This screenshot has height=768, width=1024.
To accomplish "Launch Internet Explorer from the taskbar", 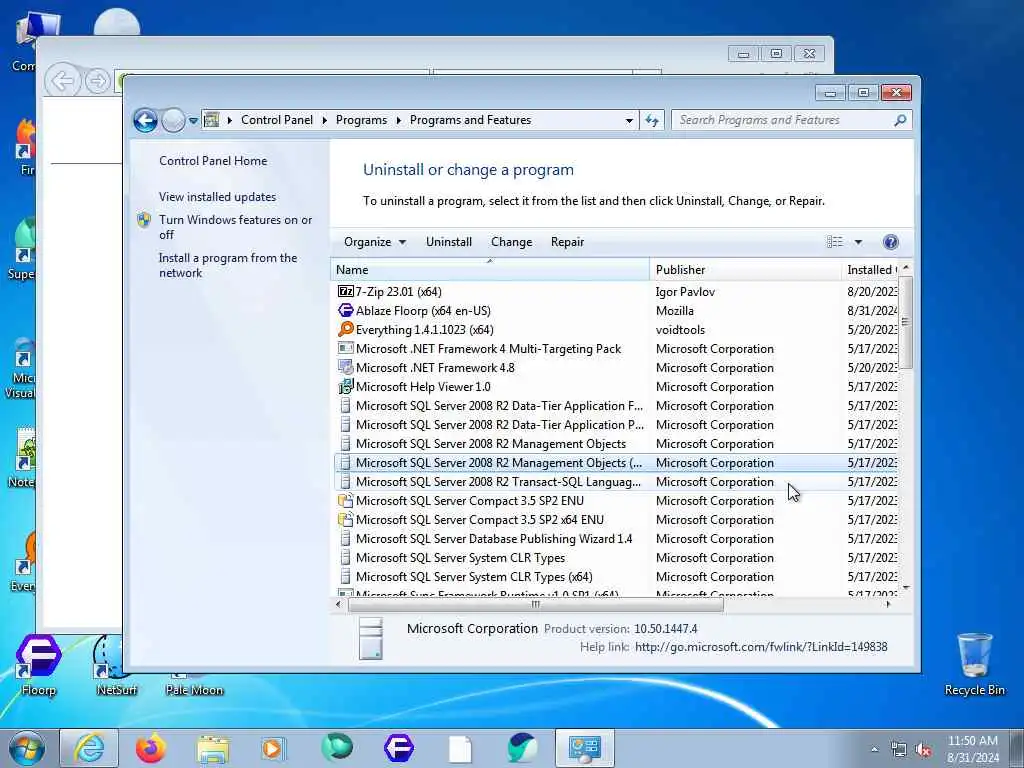I will point(89,748).
